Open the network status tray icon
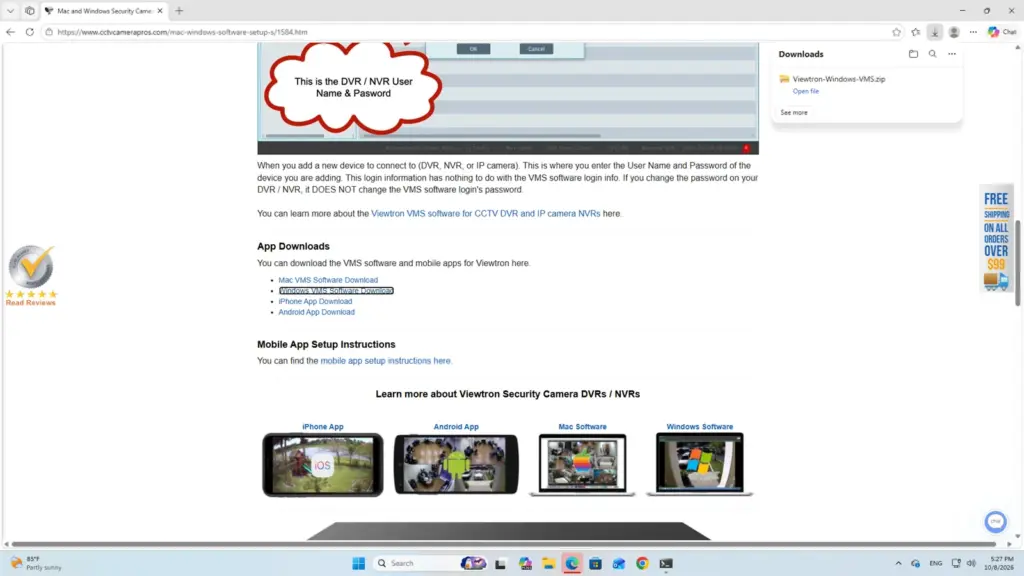Screen dimensions: 1024x576 (955, 563)
